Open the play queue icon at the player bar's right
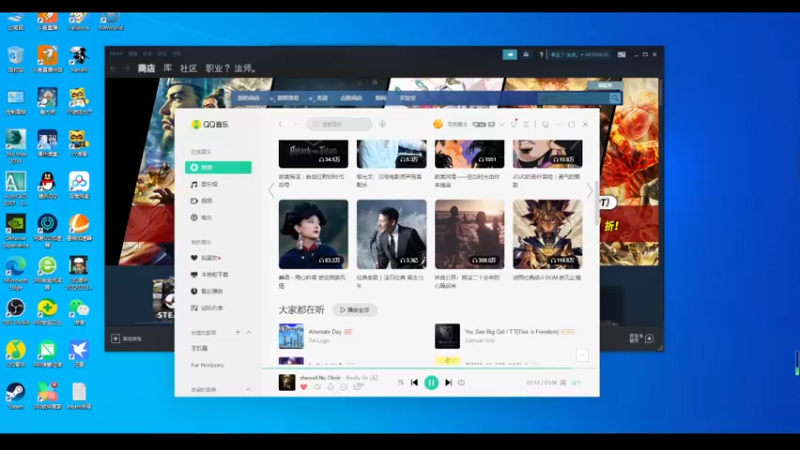The height and width of the screenshot is (450, 800). pyautogui.click(x=576, y=383)
